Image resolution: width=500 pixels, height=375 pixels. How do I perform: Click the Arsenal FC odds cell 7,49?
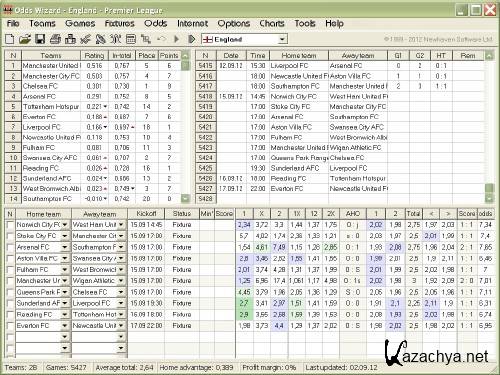[279, 247]
